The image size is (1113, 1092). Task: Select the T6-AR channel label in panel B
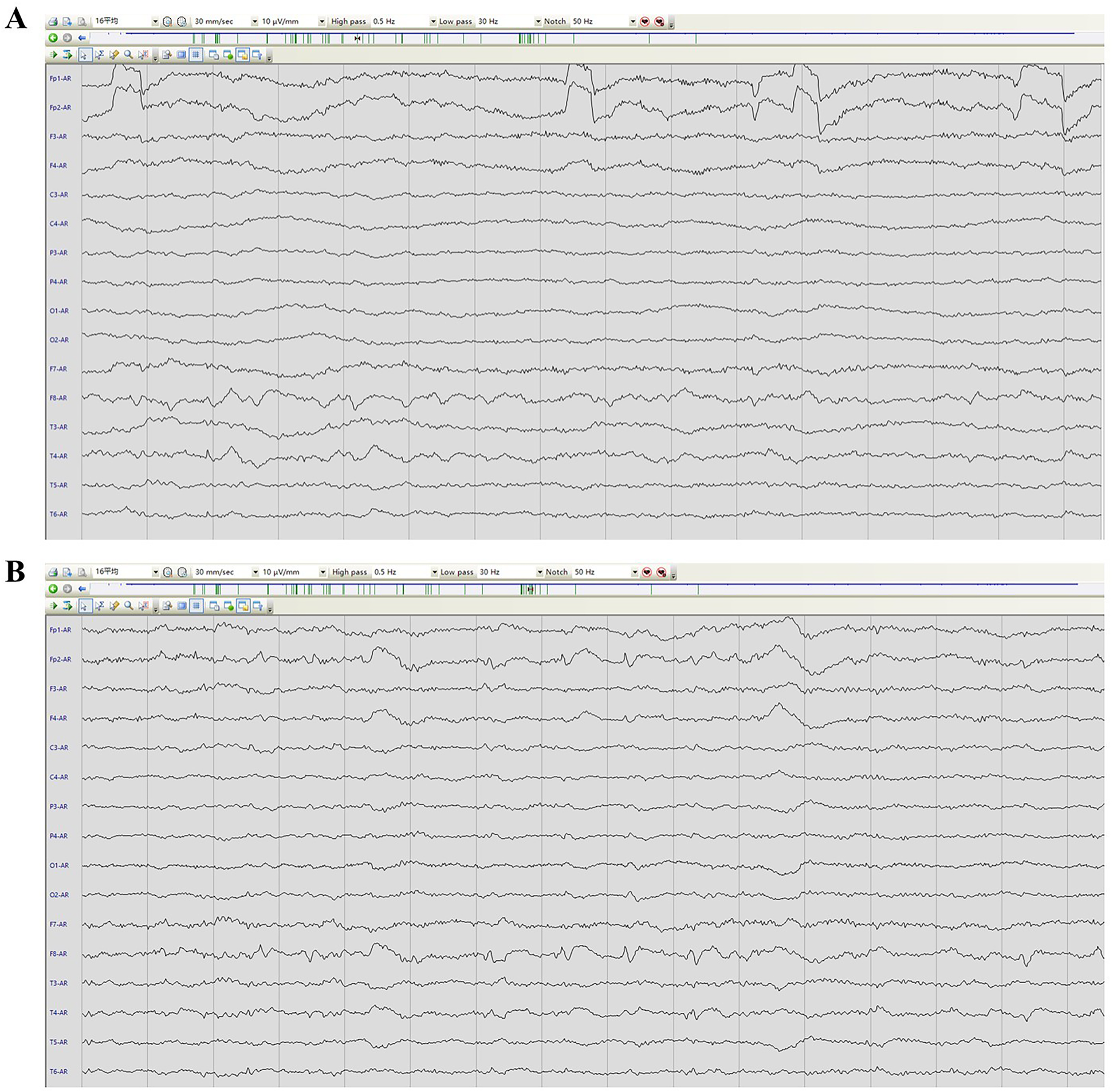[59, 1071]
